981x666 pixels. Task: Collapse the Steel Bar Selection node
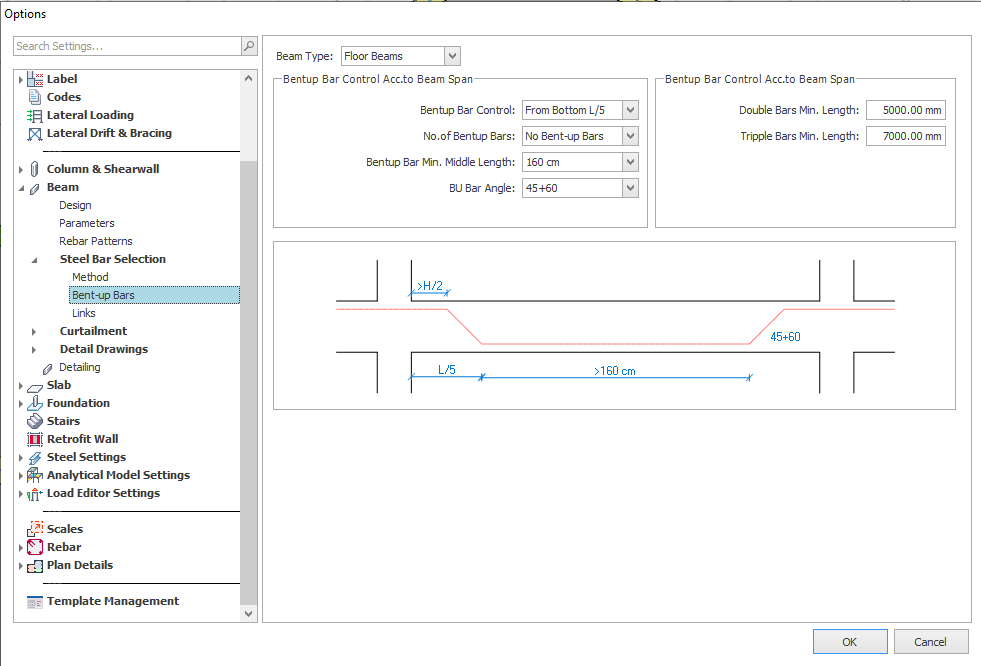pos(35,259)
